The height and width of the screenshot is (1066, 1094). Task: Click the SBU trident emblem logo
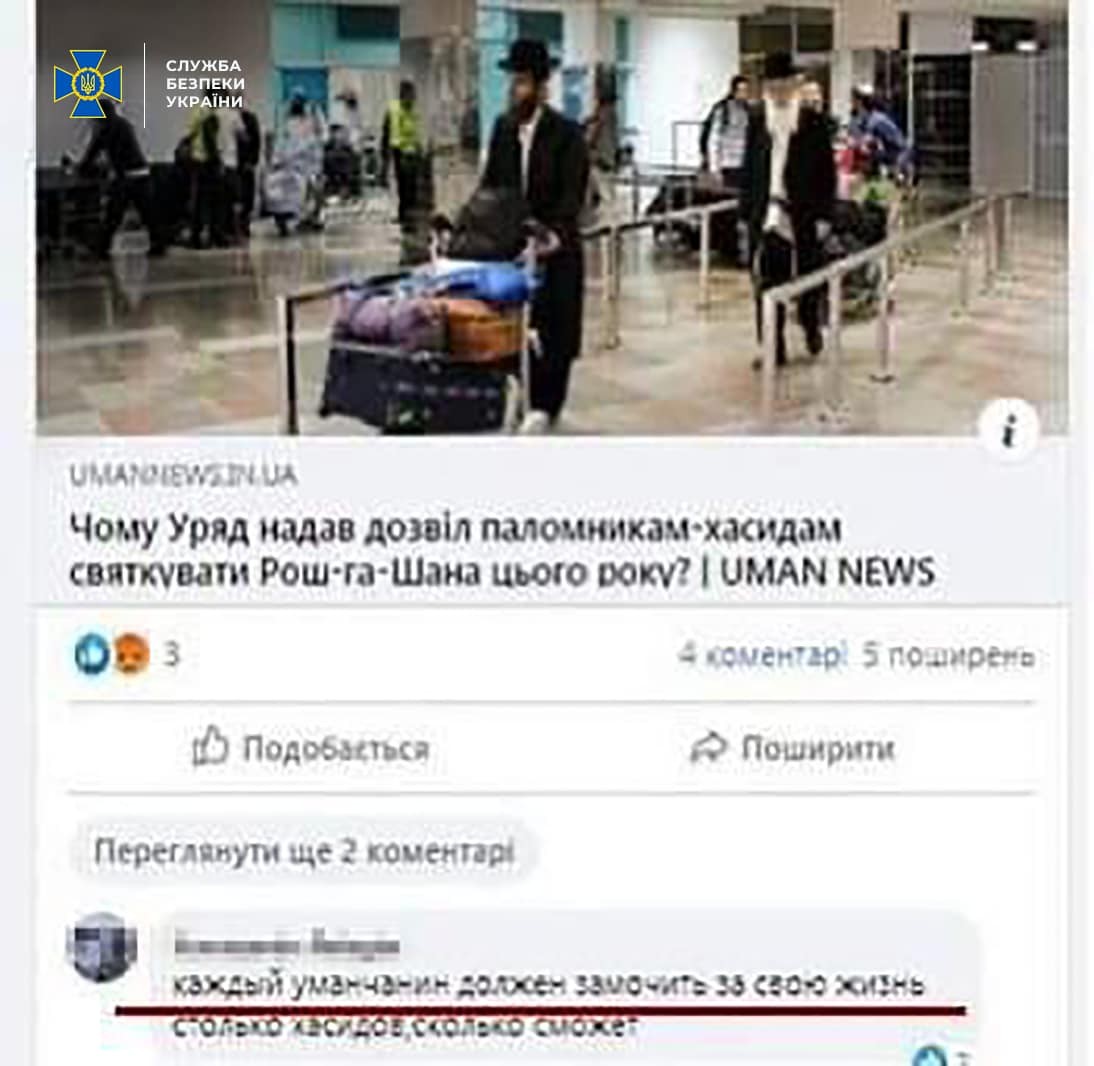point(88,84)
